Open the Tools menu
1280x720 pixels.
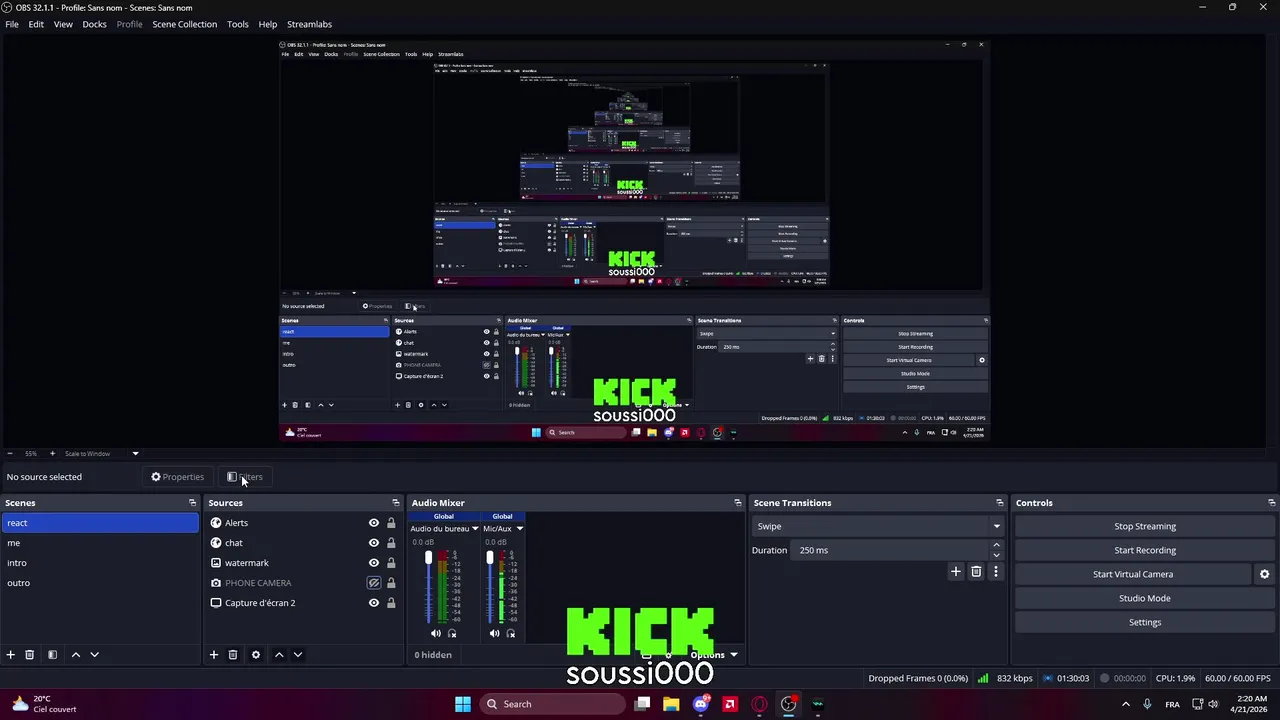tap(238, 24)
